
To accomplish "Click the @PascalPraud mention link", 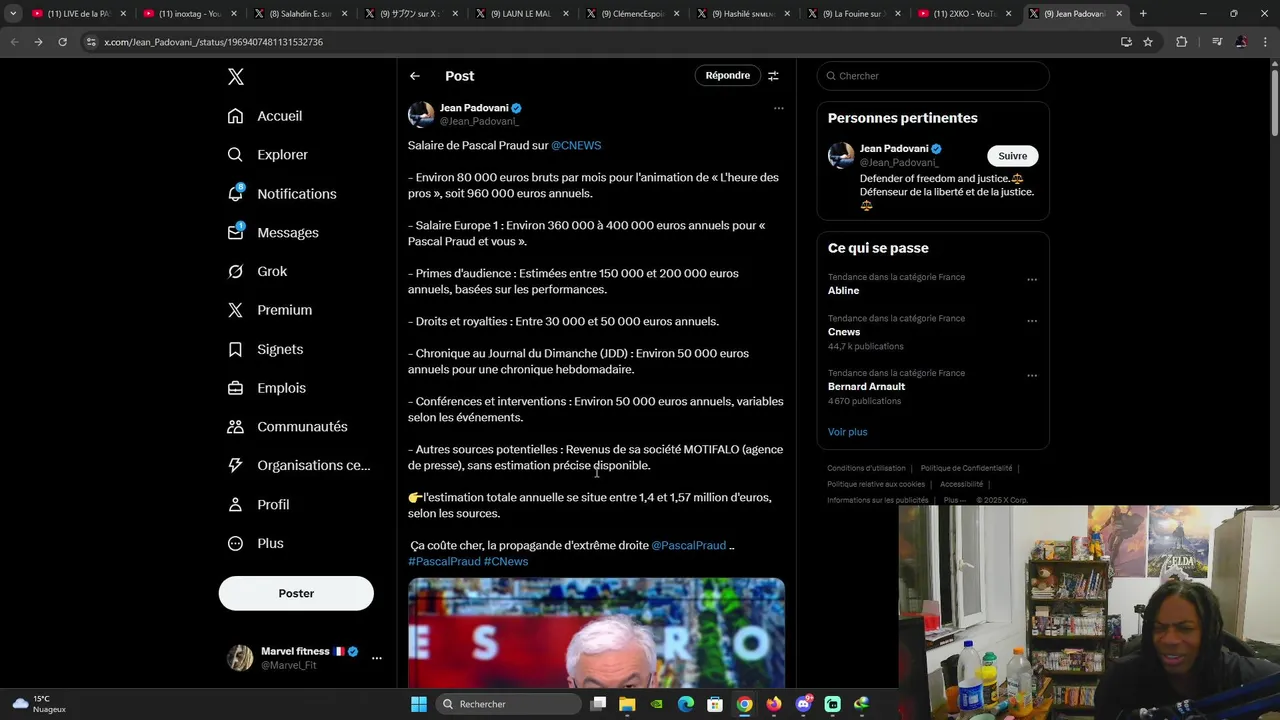I will point(688,545).
